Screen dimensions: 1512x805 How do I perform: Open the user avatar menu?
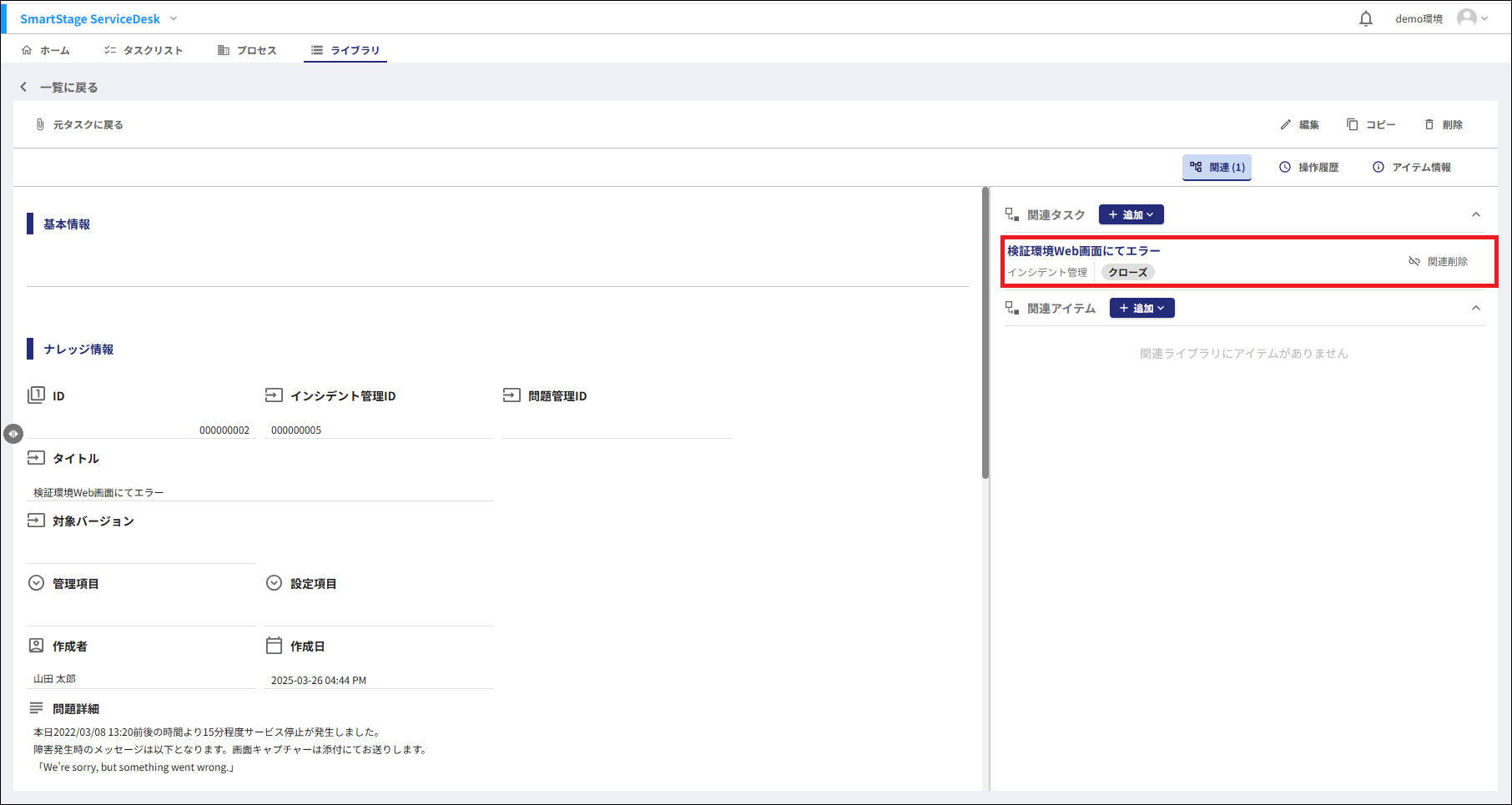coord(1471,18)
